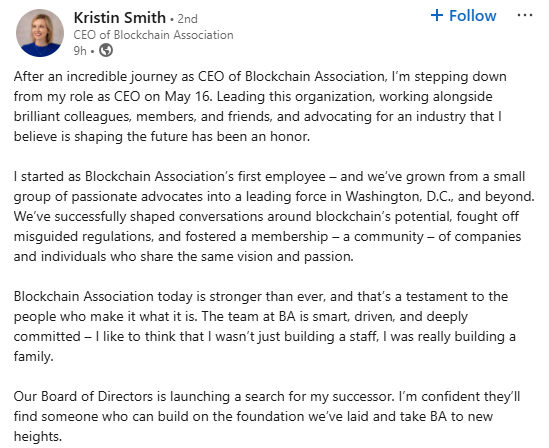Click the paragraph starting 'After an incredible journey'
The height and width of the screenshot is (448, 549).
click(x=260, y=106)
